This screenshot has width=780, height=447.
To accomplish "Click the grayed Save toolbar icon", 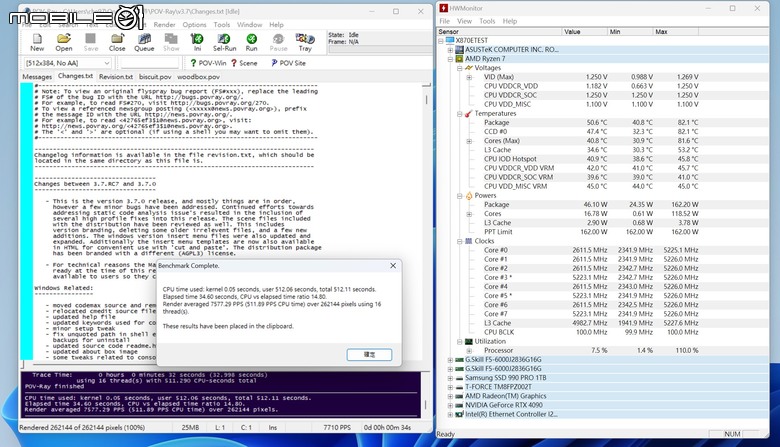I will (x=91, y=42).
